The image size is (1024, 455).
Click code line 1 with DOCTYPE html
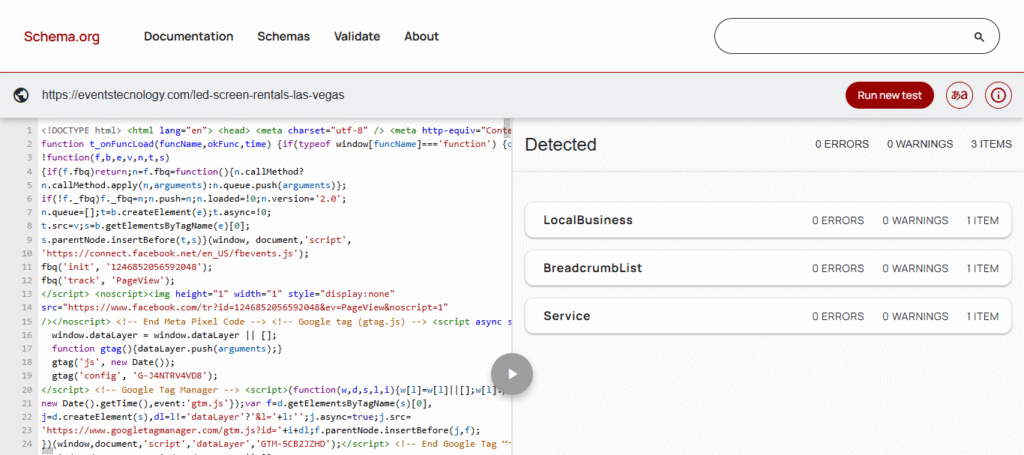click(x=276, y=130)
